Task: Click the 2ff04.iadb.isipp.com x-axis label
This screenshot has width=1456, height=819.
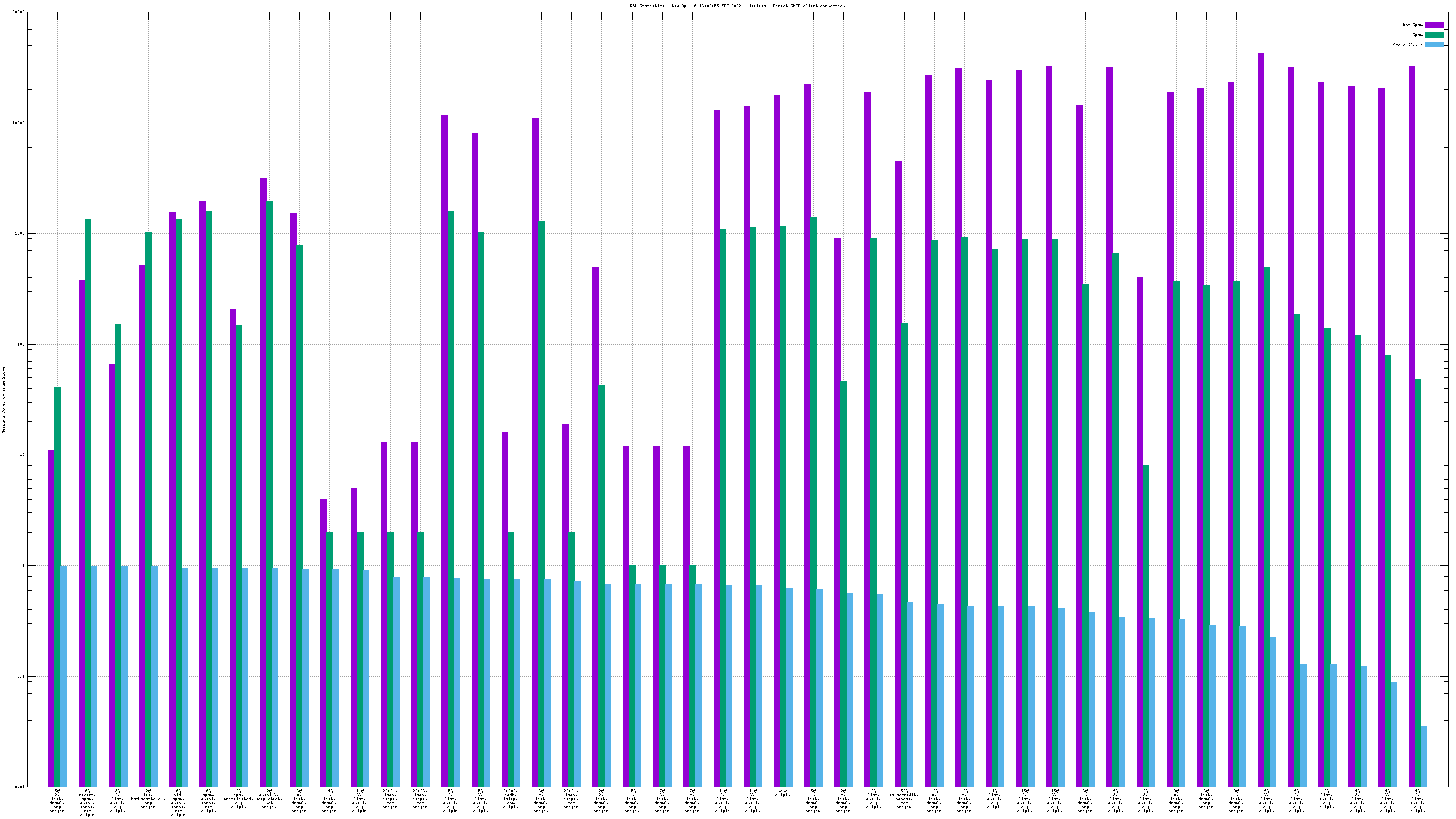Action: tap(390, 799)
